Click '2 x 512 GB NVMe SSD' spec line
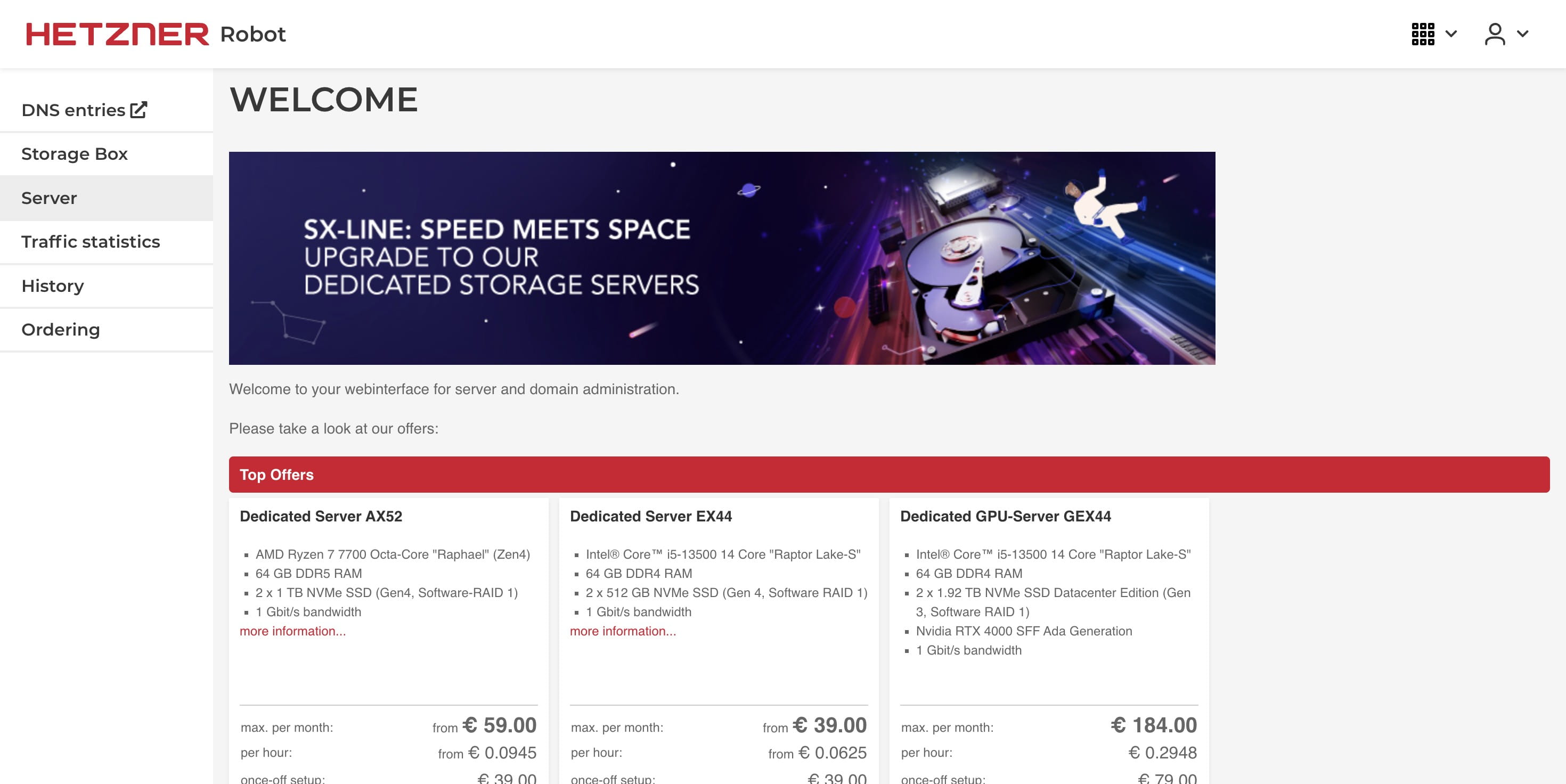The height and width of the screenshot is (784, 1566). click(x=726, y=593)
